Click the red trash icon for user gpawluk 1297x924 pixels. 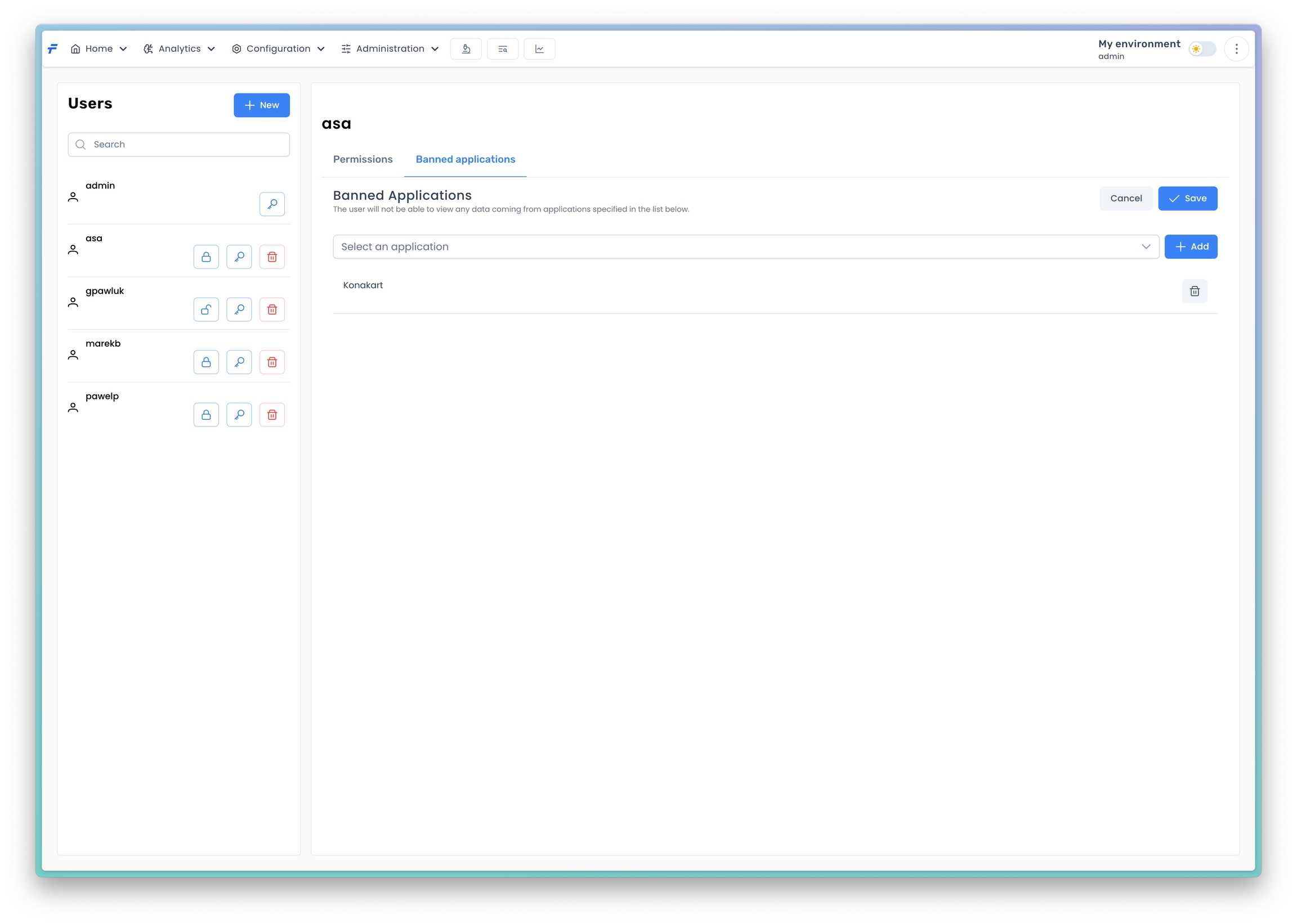coord(272,310)
